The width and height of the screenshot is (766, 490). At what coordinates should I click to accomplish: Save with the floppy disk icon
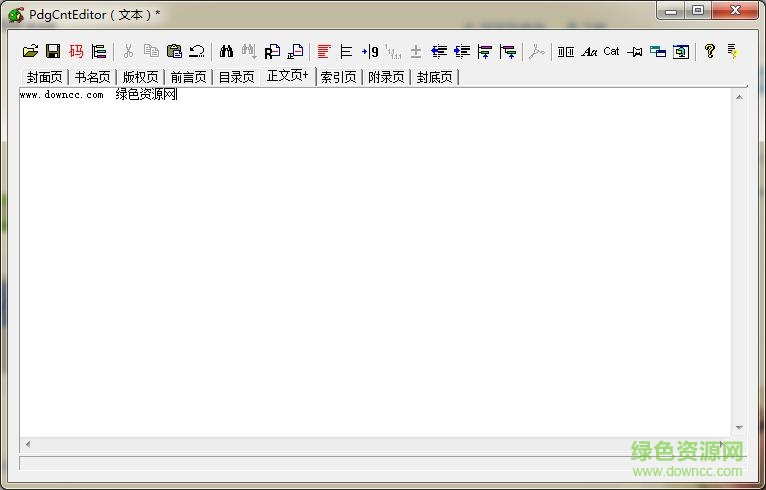(53, 51)
